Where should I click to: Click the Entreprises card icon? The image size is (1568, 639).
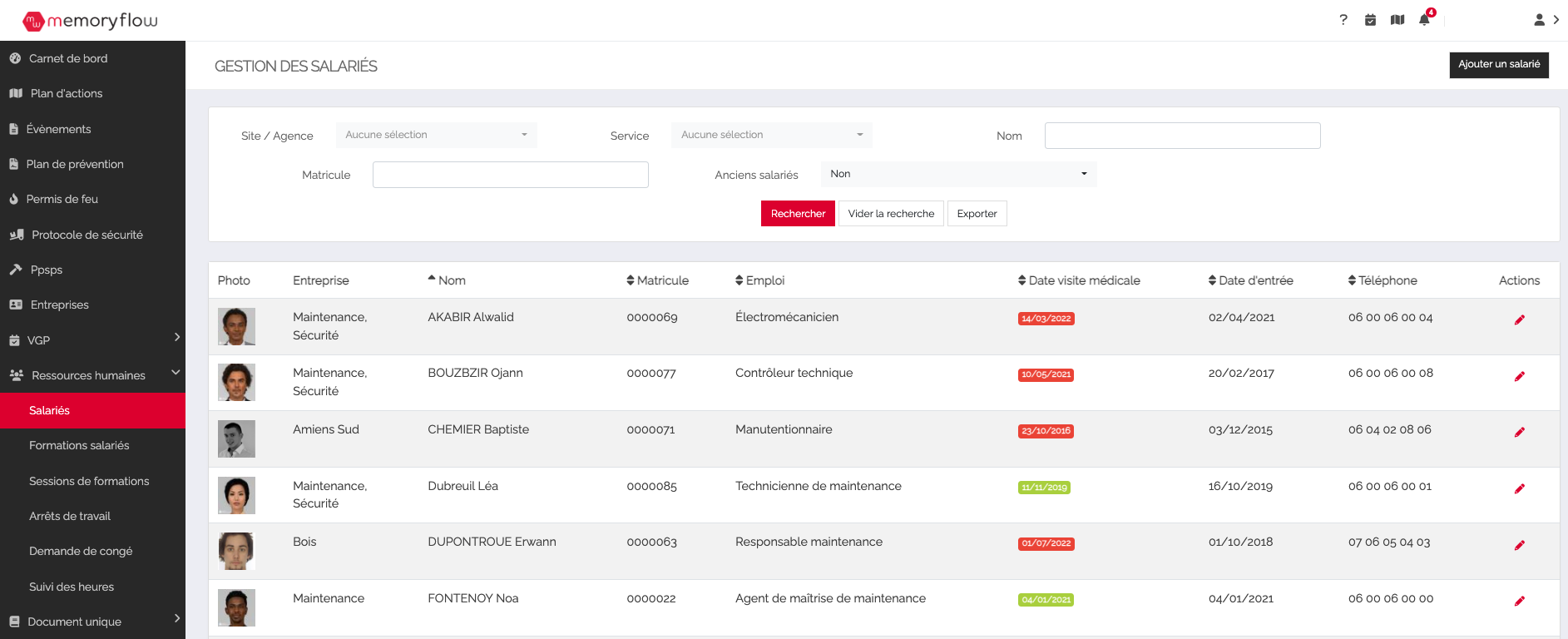click(16, 305)
